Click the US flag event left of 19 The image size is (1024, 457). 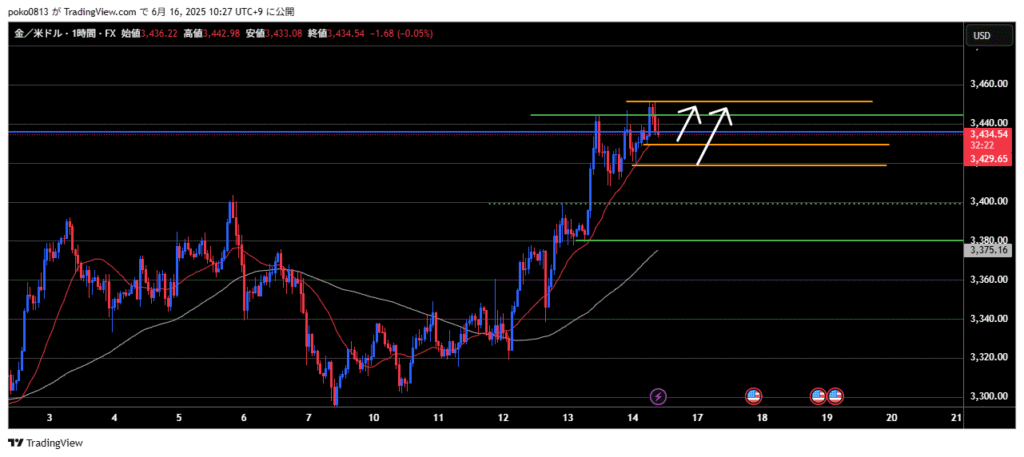(818, 397)
